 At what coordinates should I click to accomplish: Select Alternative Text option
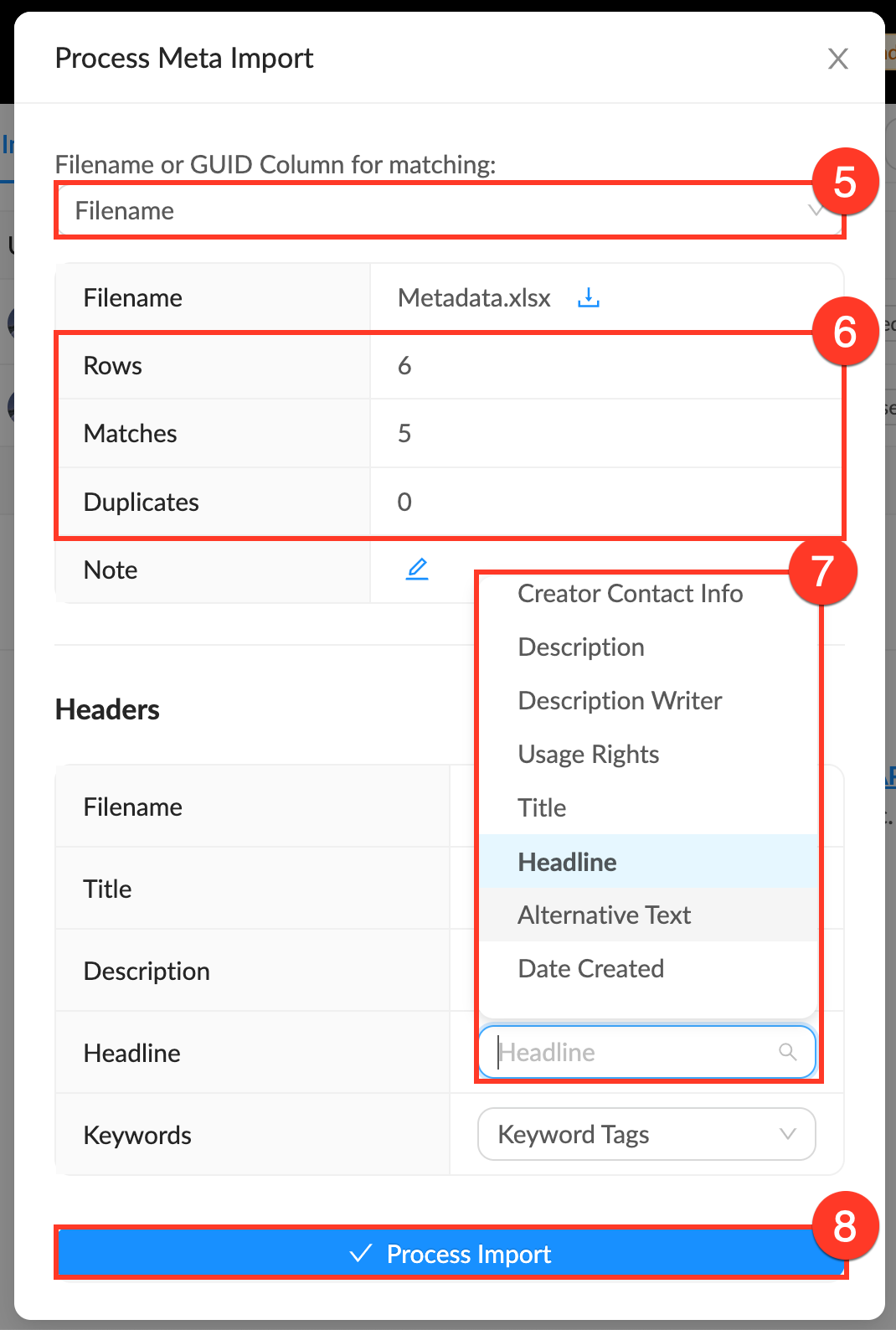604,915
